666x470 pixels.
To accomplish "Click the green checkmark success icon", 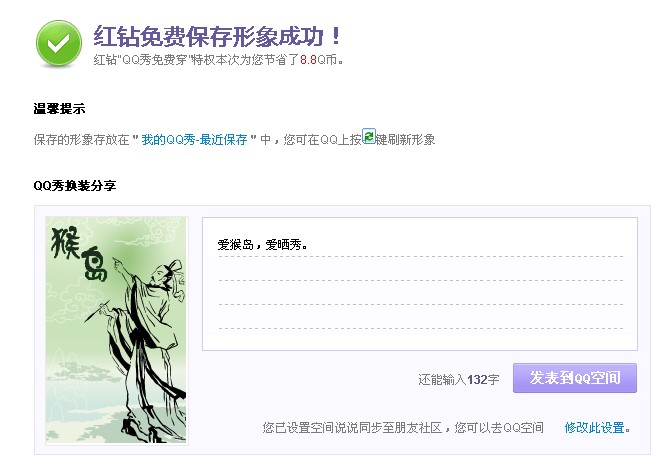I will pyautogui.click(x=59, y=43).
